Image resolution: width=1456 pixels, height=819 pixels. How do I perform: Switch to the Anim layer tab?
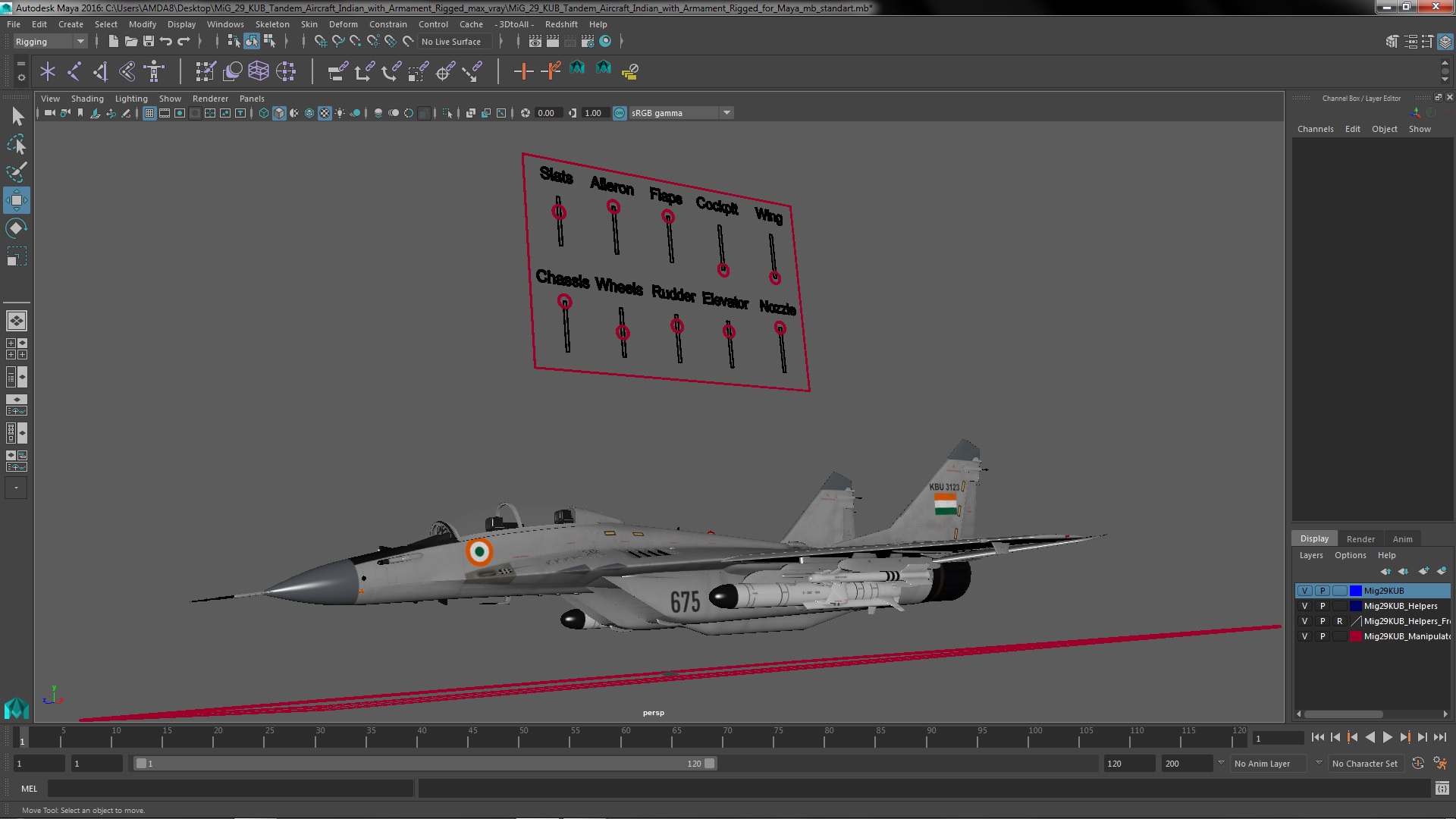coord(1402,539)
